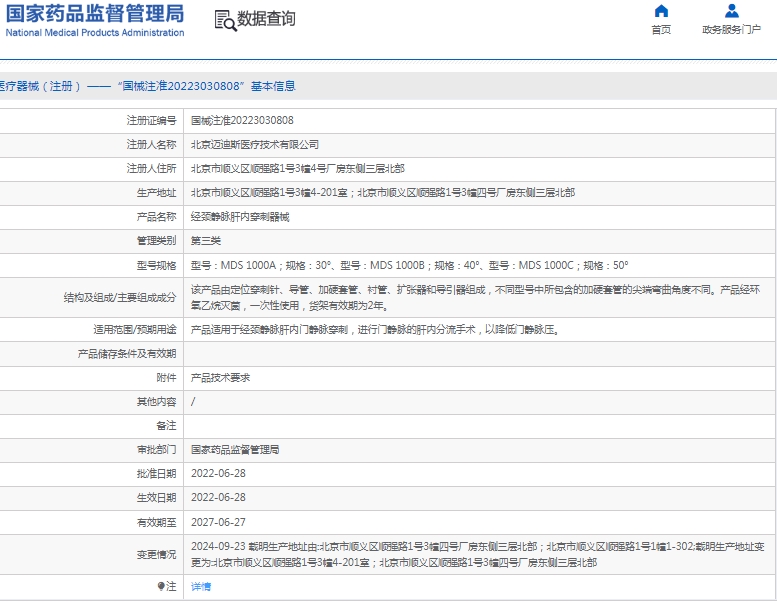
Task: Click the 产品储存条件及有效期 row label
Action: pyautogui.click(x=127, y=354)
